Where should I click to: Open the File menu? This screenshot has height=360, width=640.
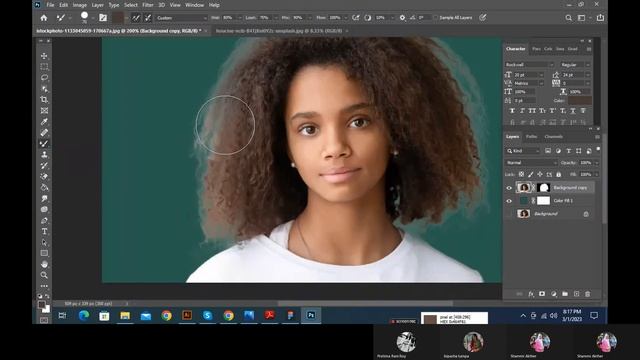pyautogui.click(x=50, y=5)
